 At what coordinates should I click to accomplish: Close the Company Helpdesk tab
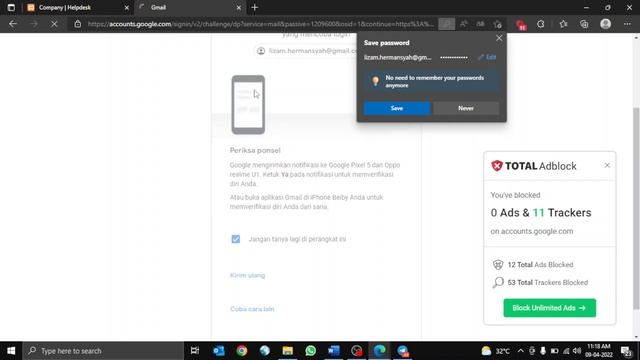click(x=127, y=7)
